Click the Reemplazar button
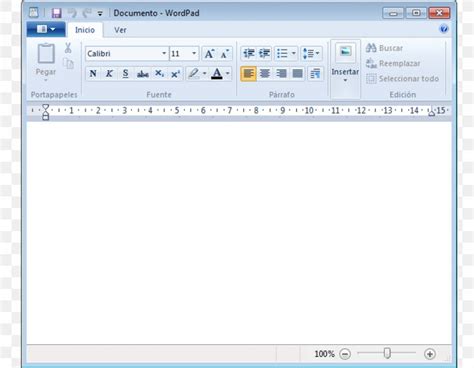Viewport: 474px width, 368px height. coord(393,63)
